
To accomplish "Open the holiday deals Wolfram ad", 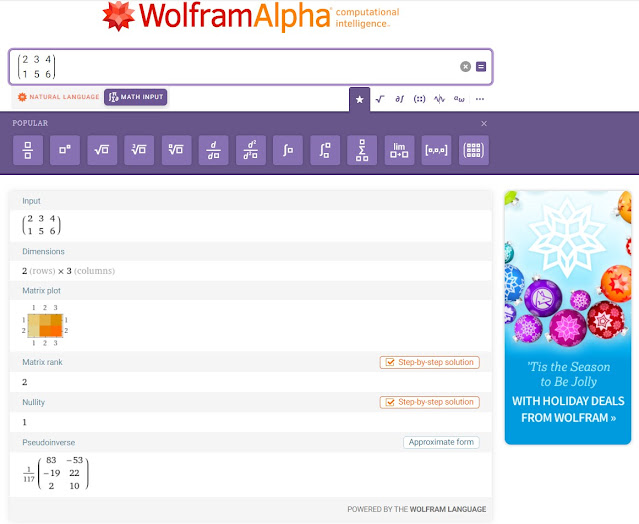I will coord(568,317).
